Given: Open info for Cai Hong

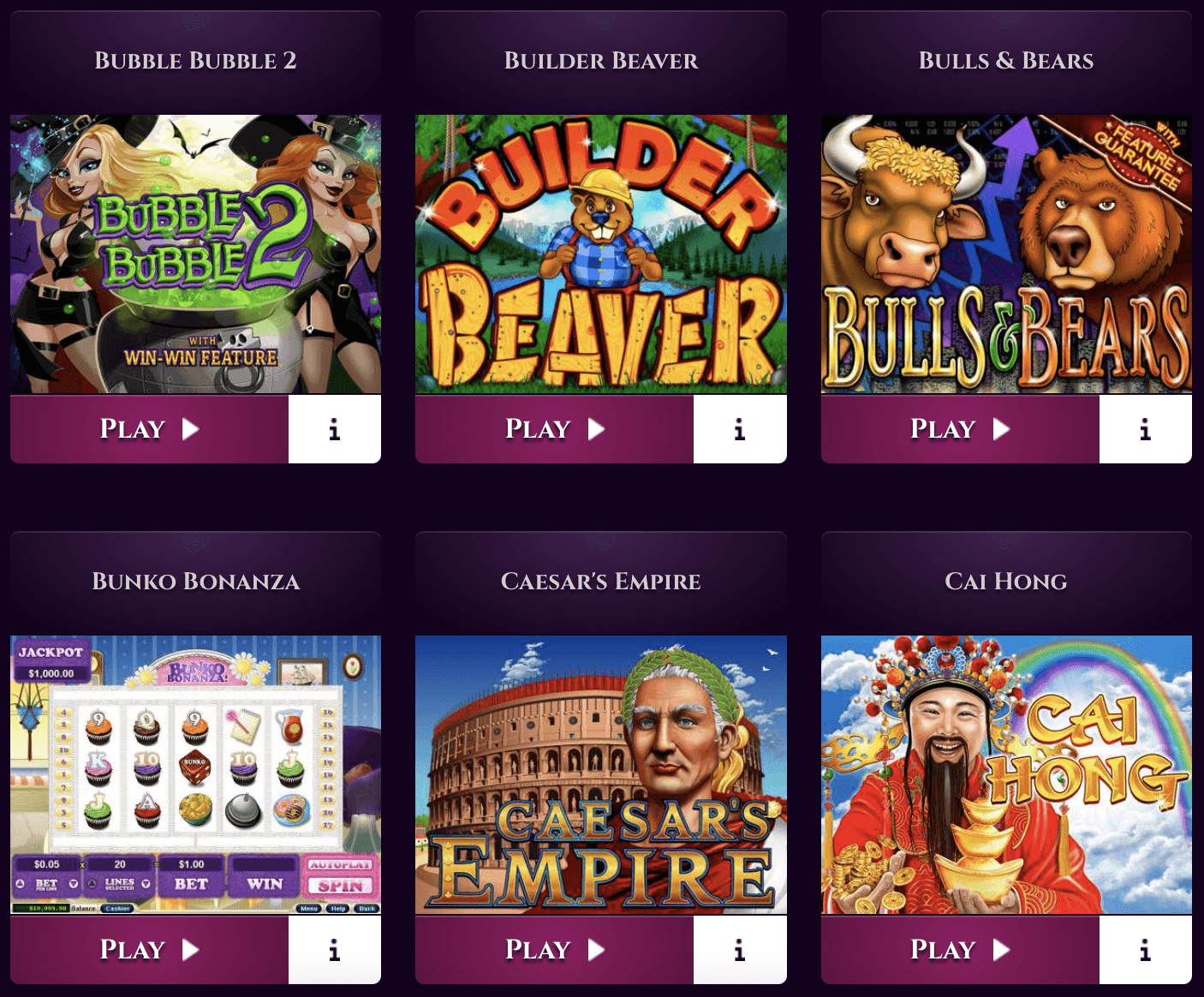Looking at the screenshot, I should (1146, 950).
